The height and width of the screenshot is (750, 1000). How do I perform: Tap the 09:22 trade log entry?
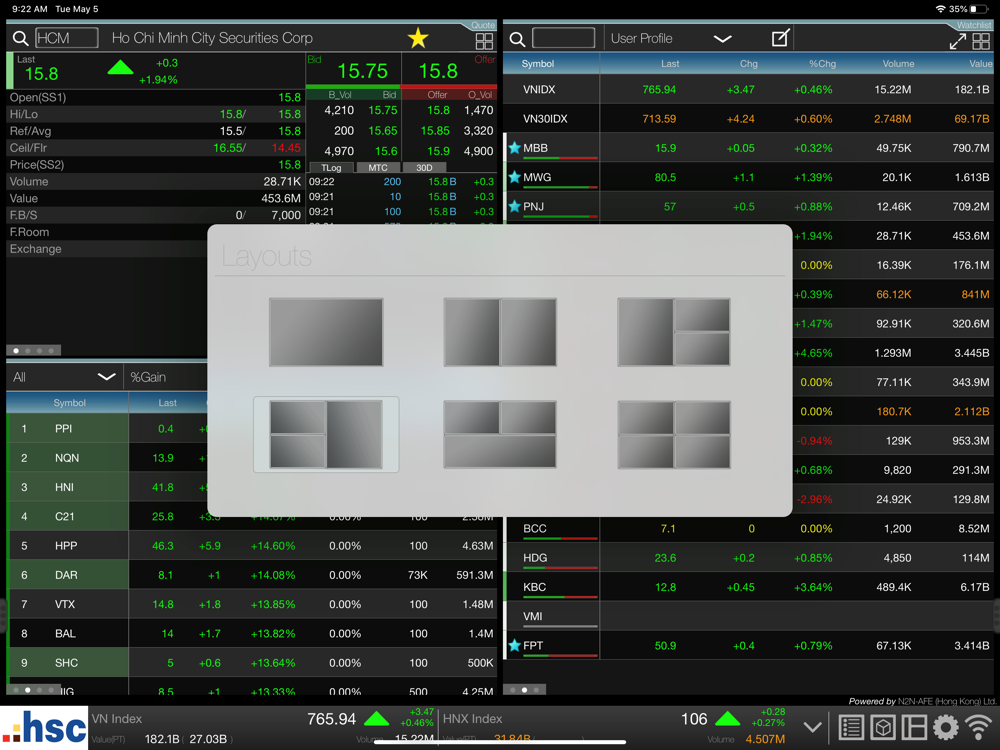[x=401, y=182]
